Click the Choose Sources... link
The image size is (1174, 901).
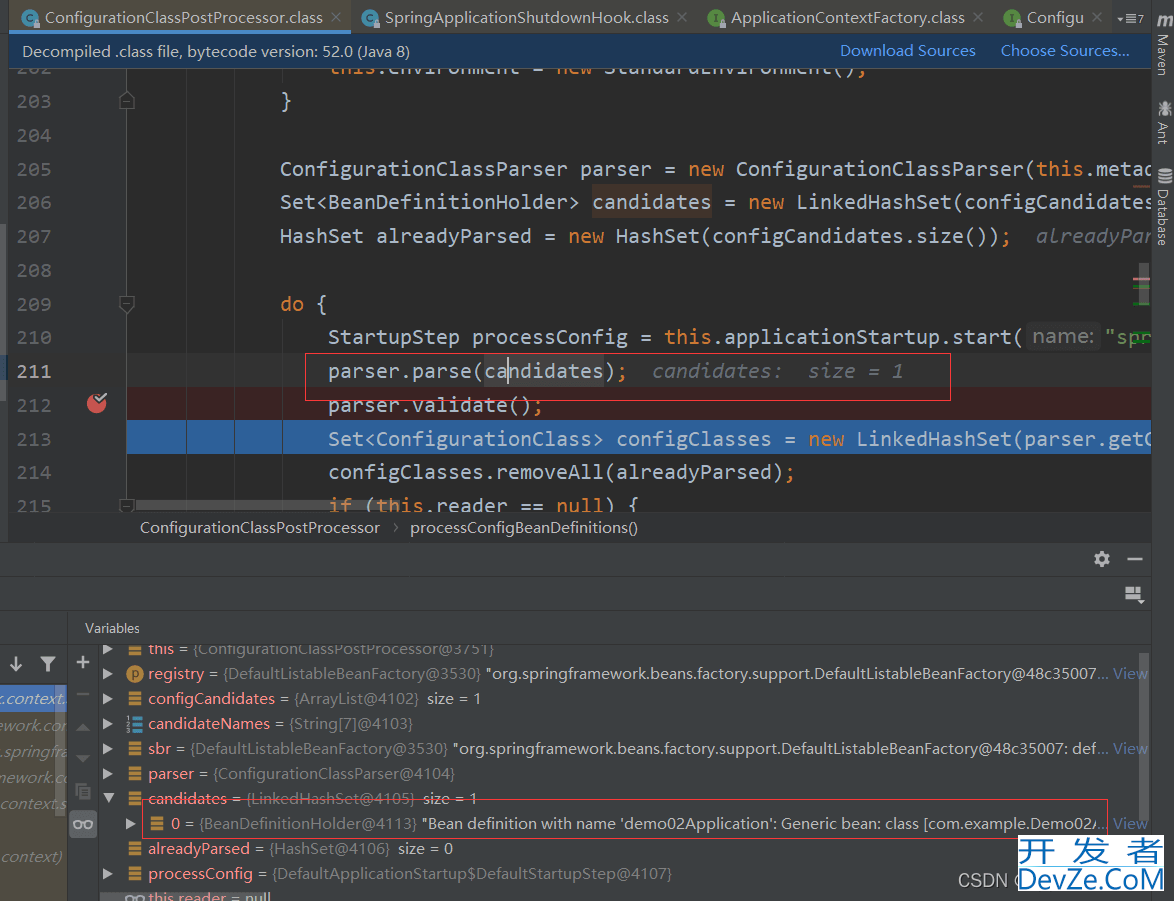point(1065,51)
